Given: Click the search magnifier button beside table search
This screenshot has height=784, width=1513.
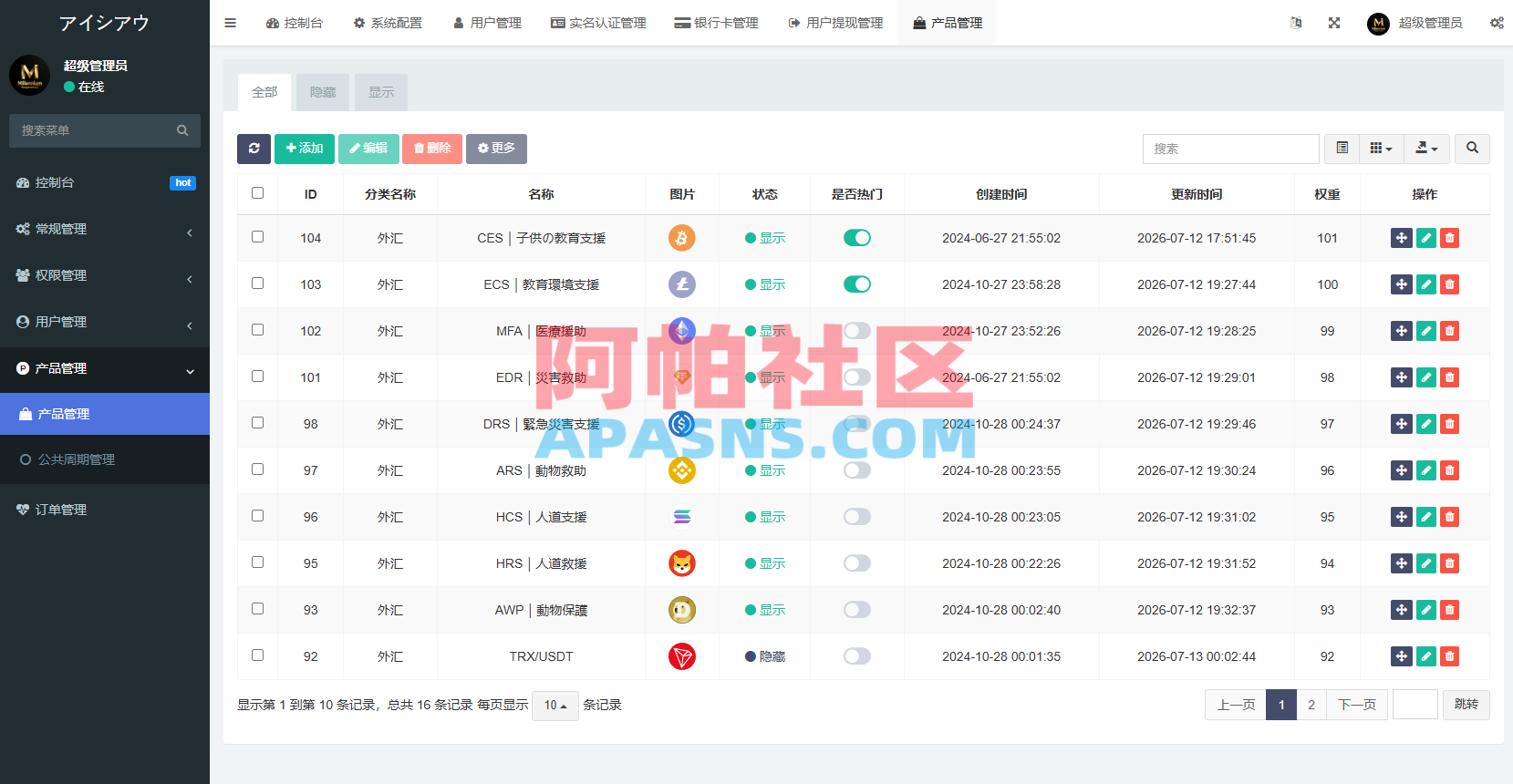Looking at the screenshot, I should [x=1472, y=149].
